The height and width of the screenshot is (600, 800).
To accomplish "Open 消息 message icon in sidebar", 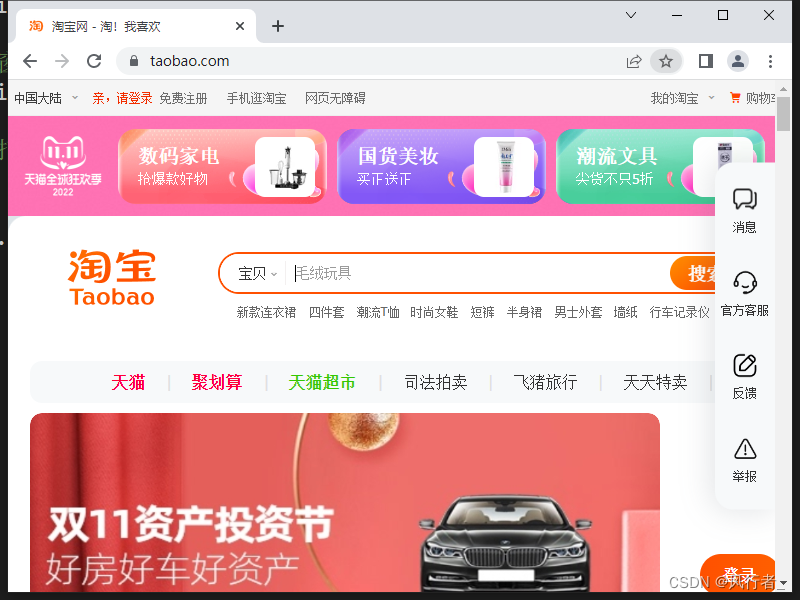I will [744, 210].
